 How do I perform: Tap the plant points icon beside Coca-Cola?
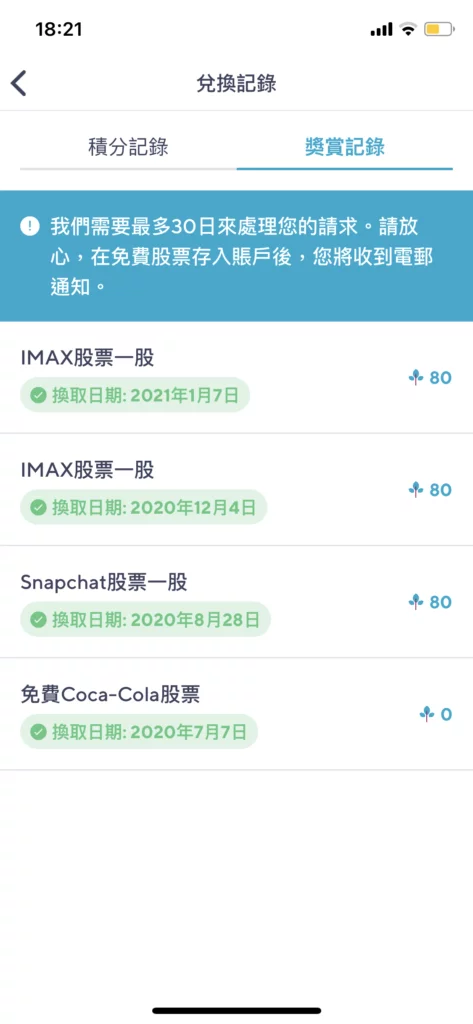coord(427,714)
